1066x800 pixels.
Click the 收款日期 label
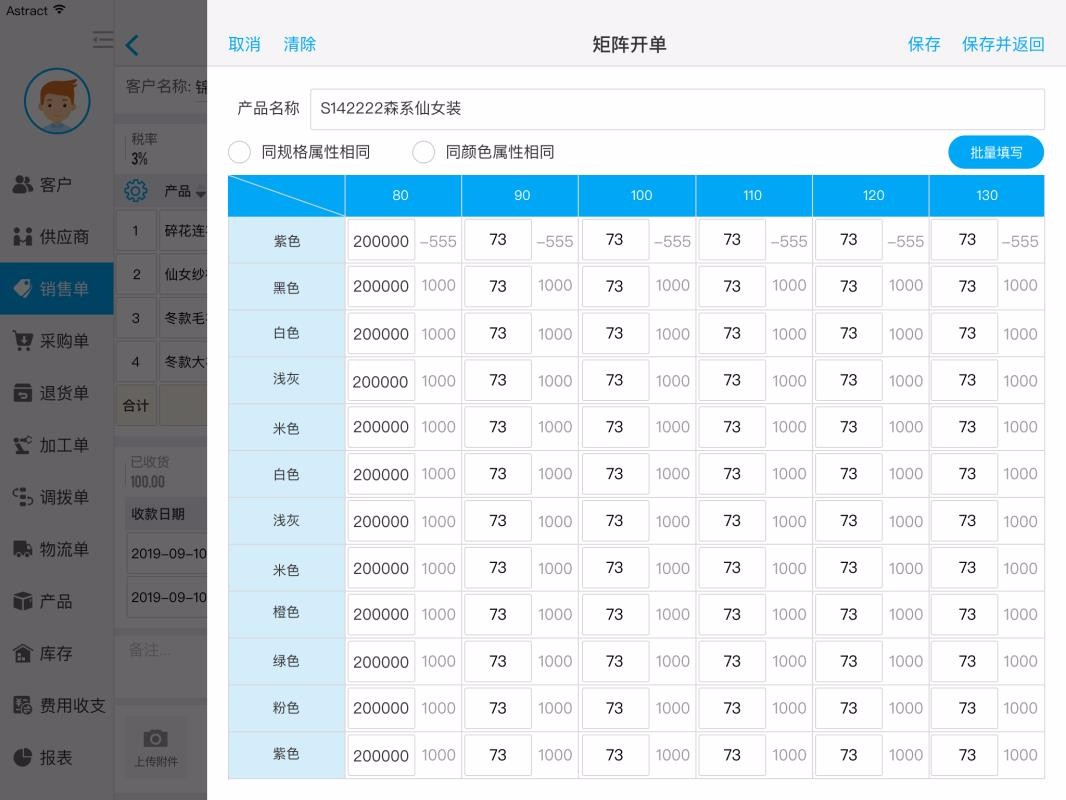(158, 514)
